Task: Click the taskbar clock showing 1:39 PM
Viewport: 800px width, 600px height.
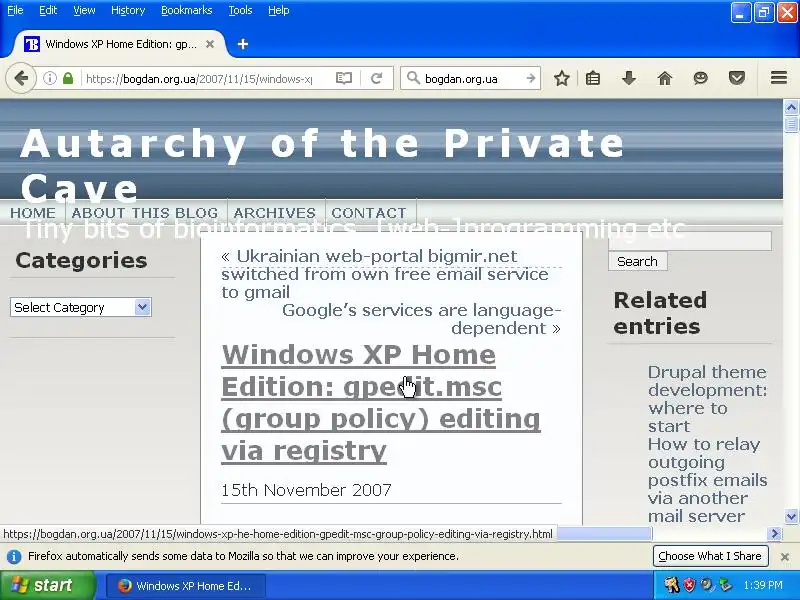Action: tap(763, 585)
